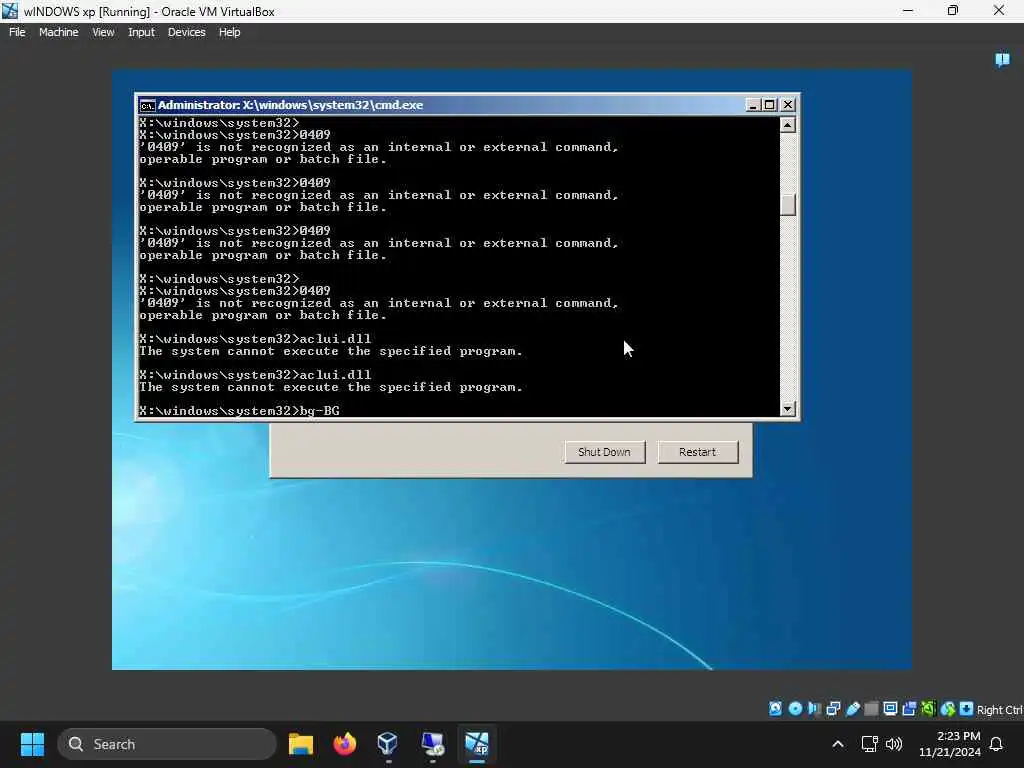Click the gray shared folders status icon

[x=871, y=709]
